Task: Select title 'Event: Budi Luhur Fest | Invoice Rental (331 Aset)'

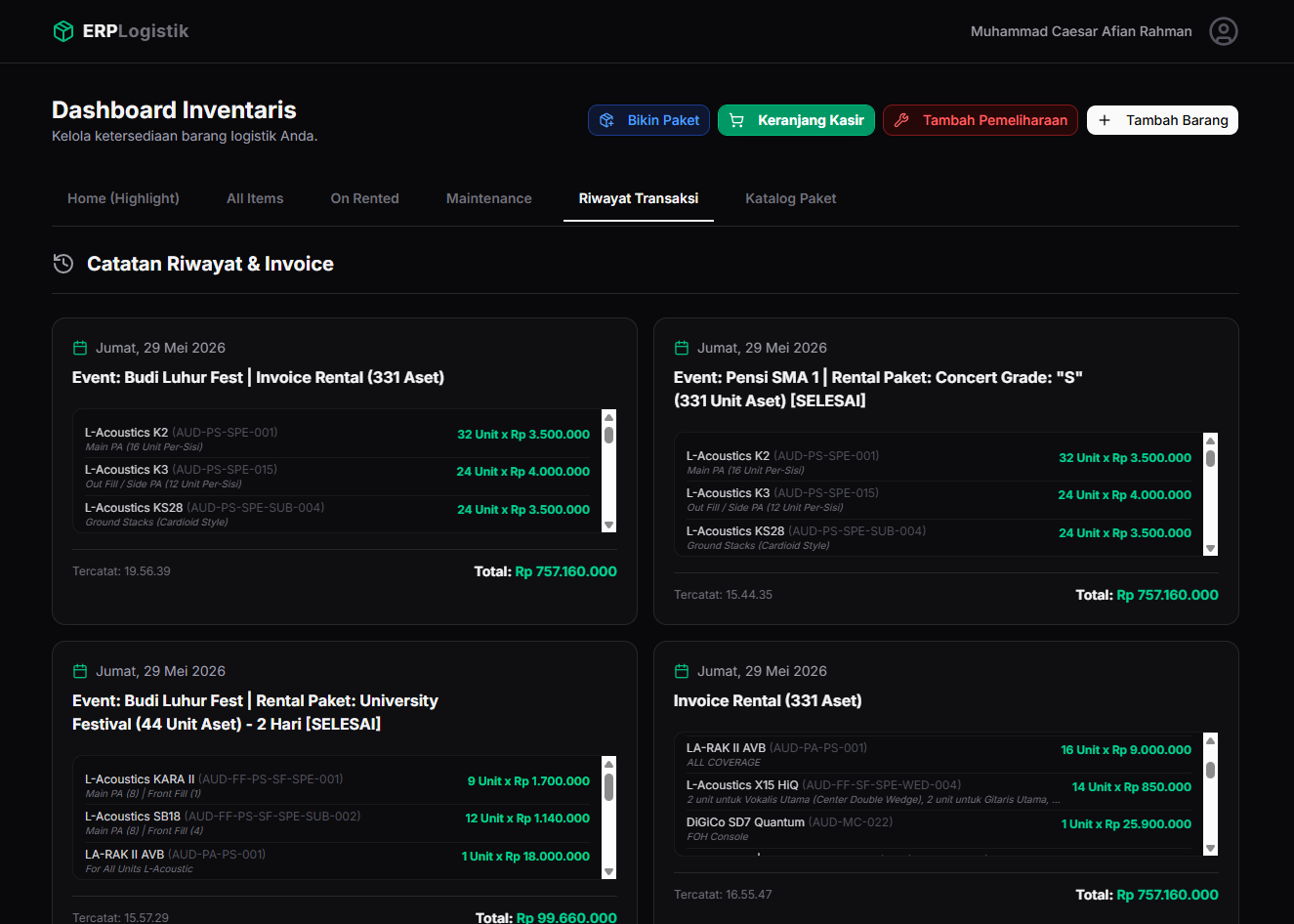Action: (258, 378)
